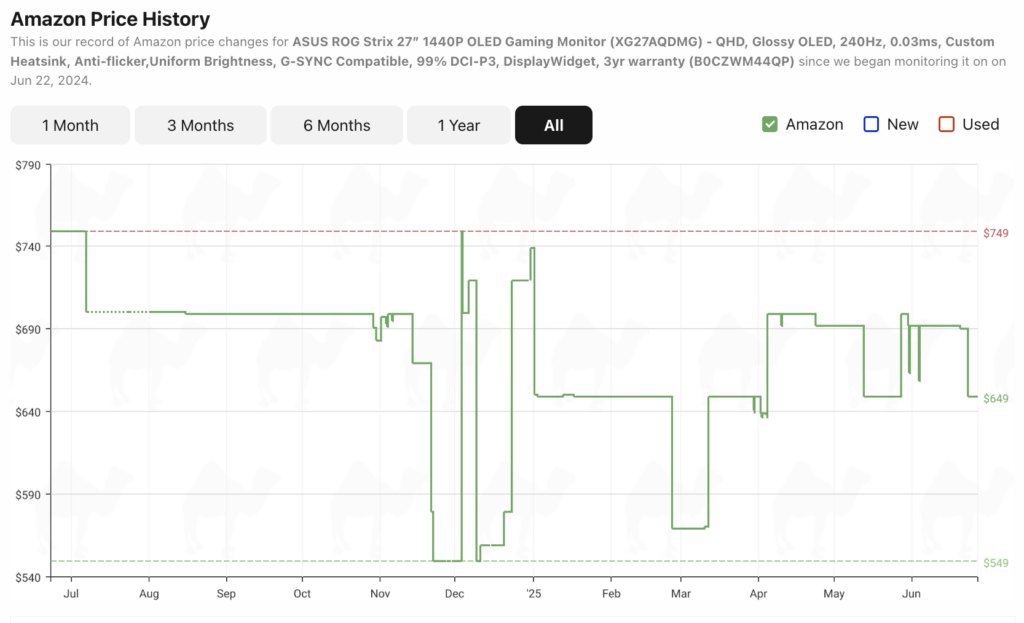The width and height of the screenshot is (1024, 623).
Task: Click the $649 current price label
Action: pyautogui.click(x=995, y=398)
